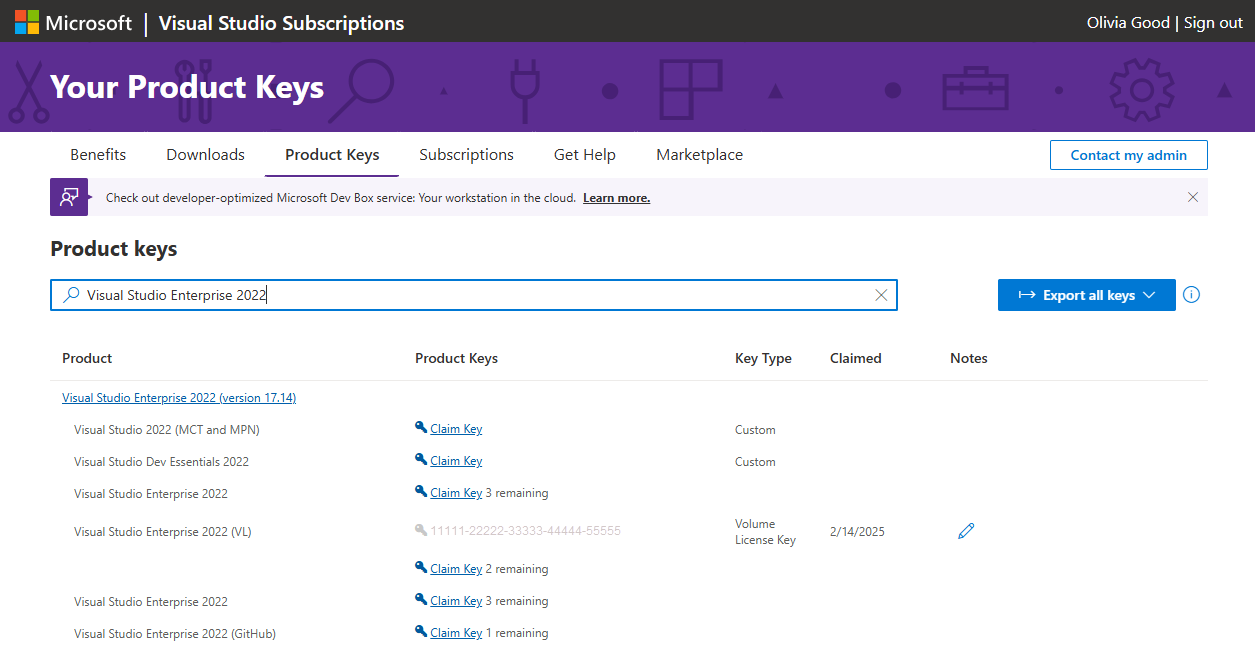Click the search magnifier icon
Image resolution: width=1255 pixels, height=650 pixels.
coord(71,295)
